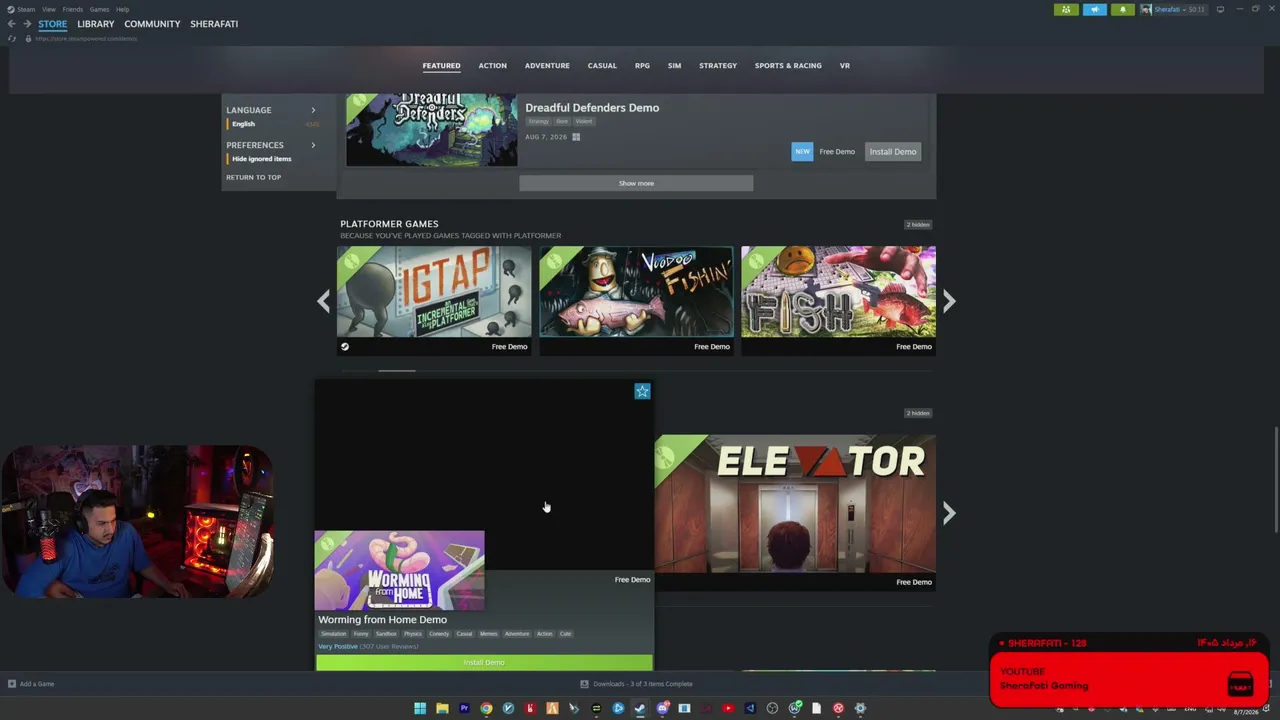This screenshot has width=1280, height=720.
Task: Go forward with the Steam forward arrow
Action: [x=27, y=24]
